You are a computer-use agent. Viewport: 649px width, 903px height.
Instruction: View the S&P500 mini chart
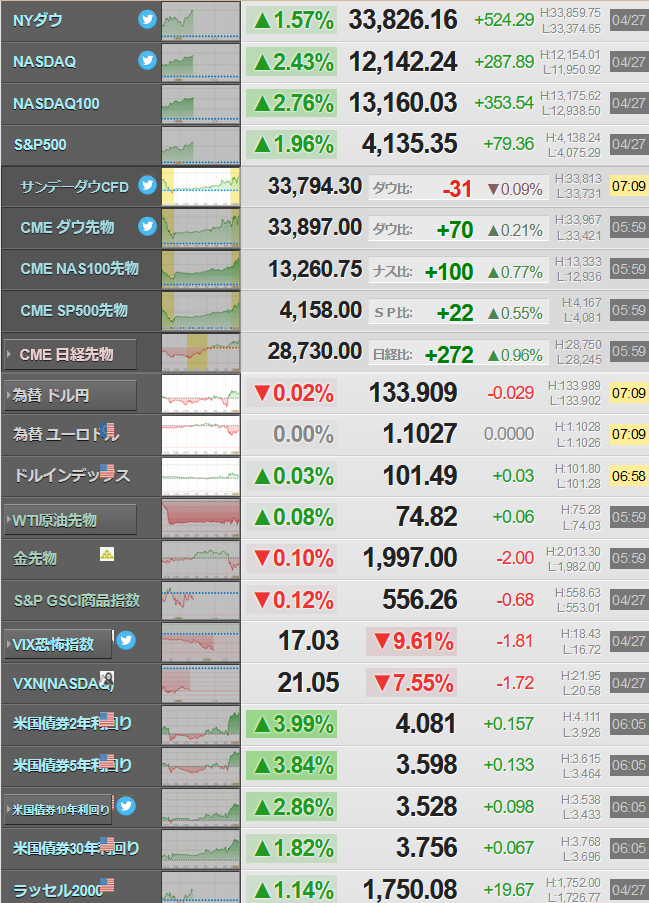click(x=200, y=145)
